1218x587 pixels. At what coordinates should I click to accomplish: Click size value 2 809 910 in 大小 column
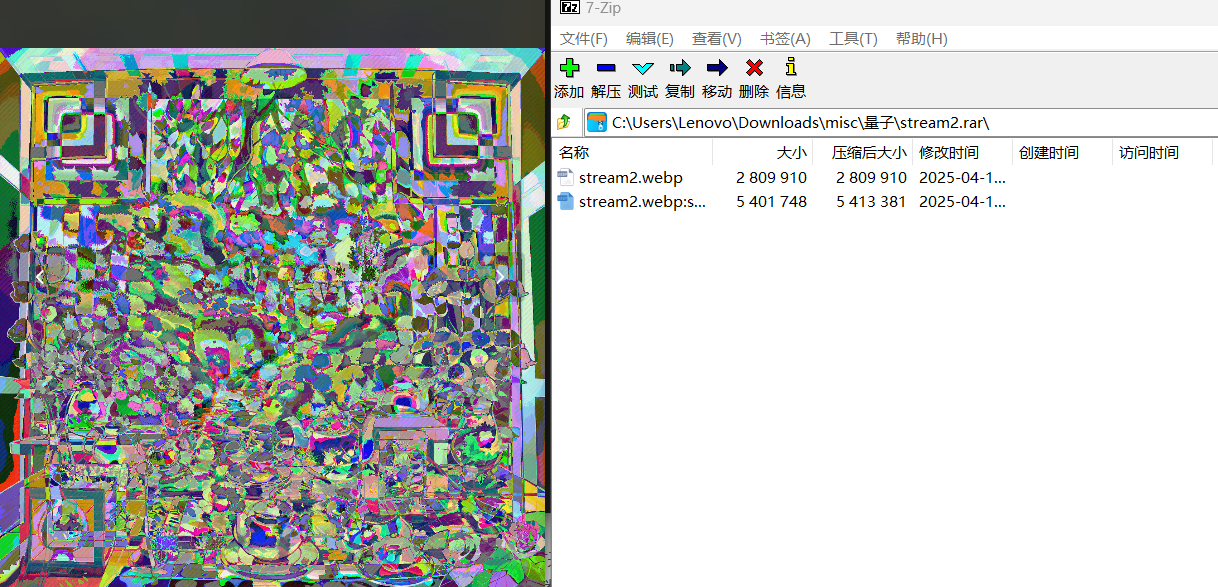pos(771,178)
